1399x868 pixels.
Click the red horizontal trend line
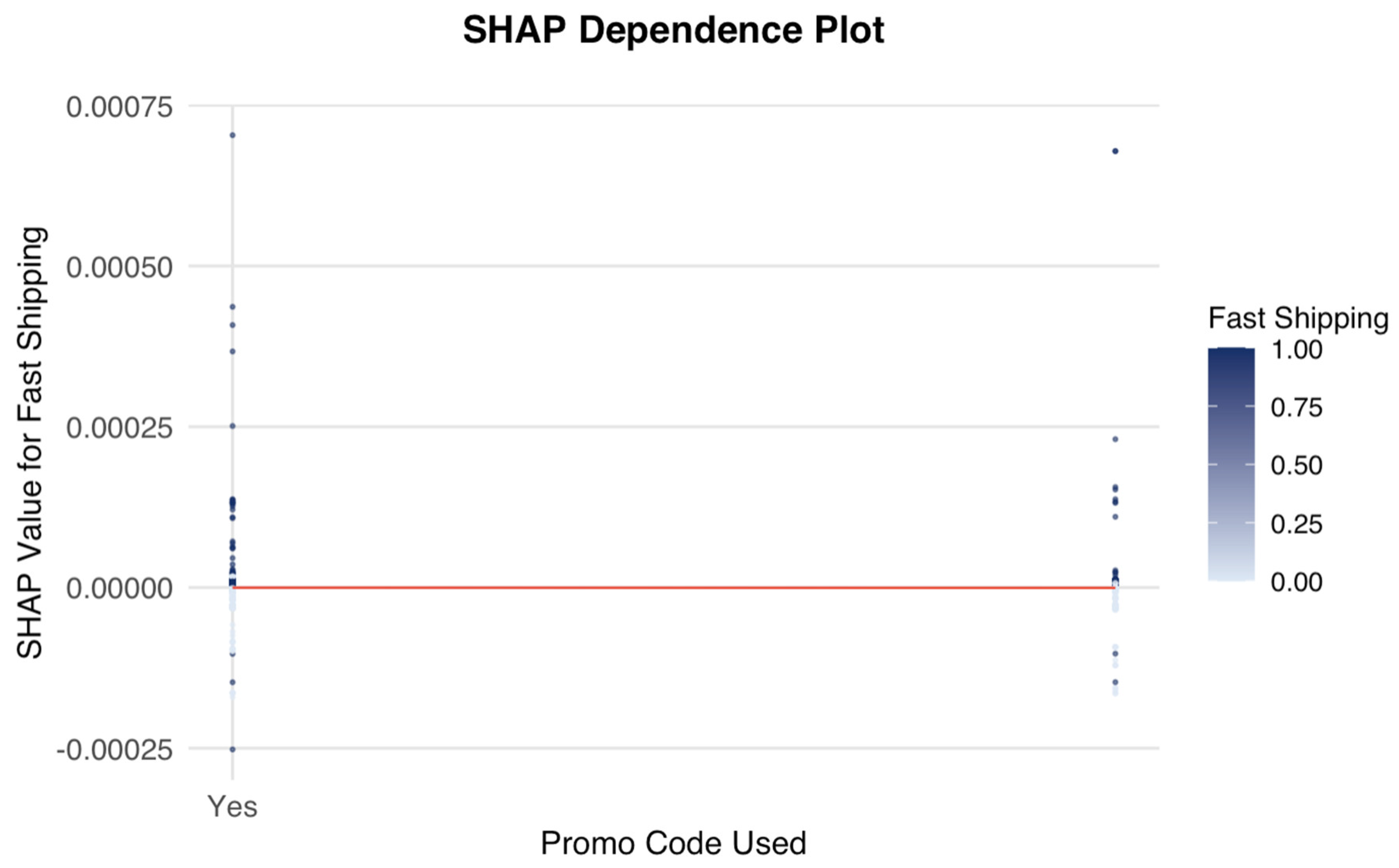[673, 587]
